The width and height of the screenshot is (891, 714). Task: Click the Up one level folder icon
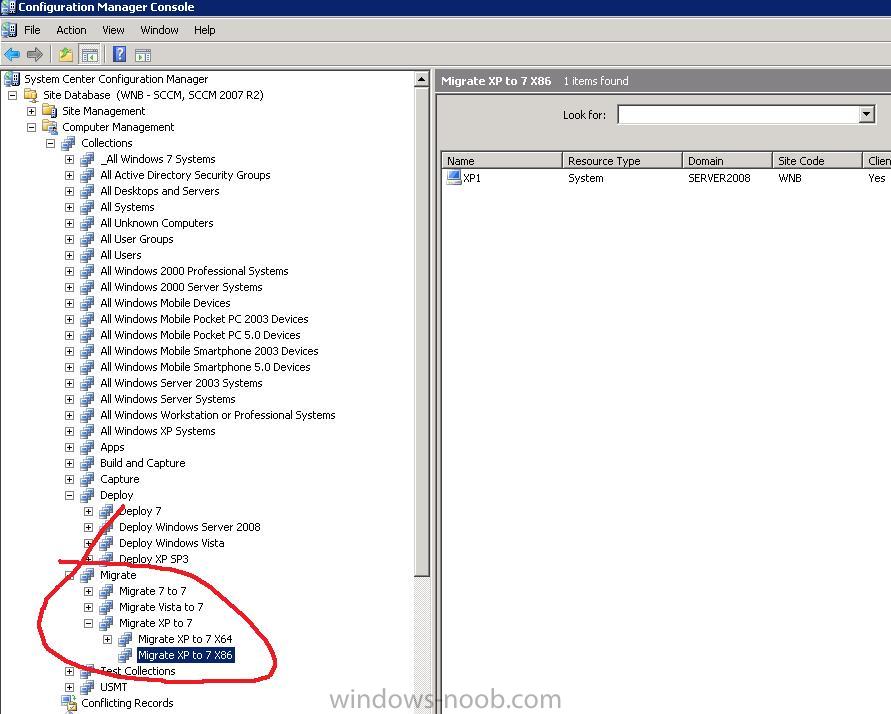point(66,55)
